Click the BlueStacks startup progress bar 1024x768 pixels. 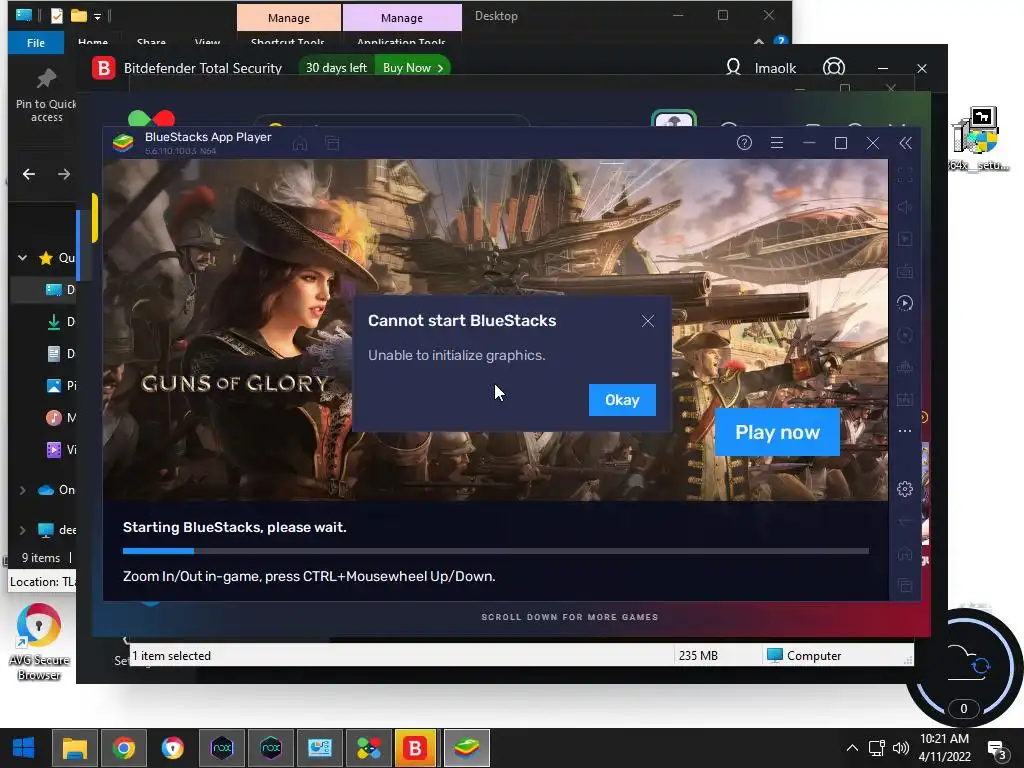(496, 551)
